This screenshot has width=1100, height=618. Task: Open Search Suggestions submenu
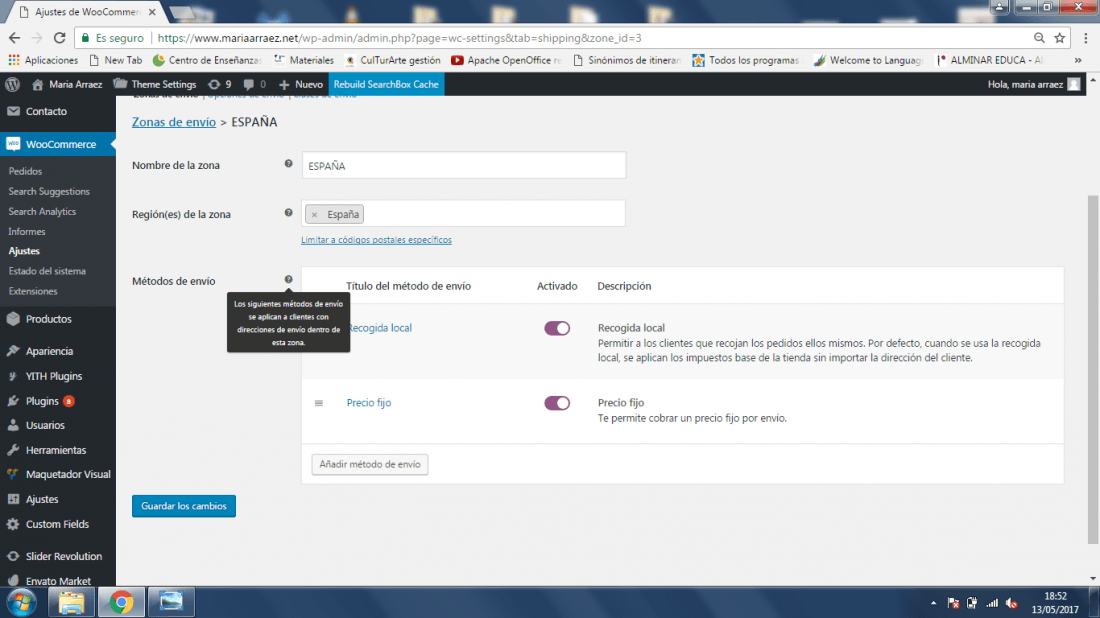(x=49, y=192)
